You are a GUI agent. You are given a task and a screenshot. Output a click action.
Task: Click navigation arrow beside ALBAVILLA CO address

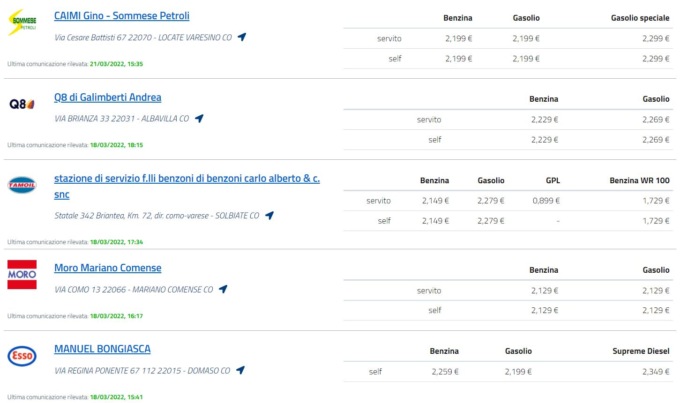pos(199,118)
